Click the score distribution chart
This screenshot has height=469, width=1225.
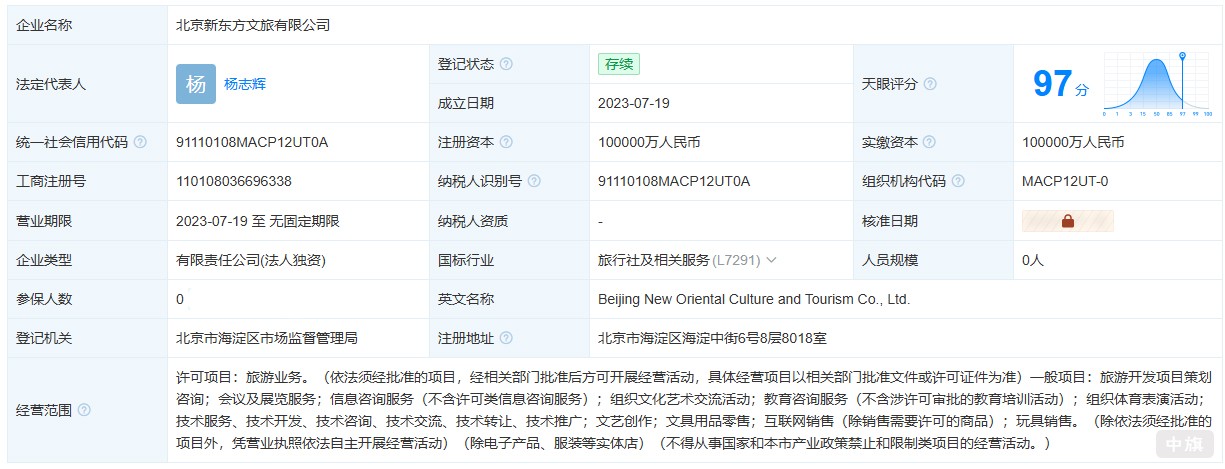coord(1155,84)
